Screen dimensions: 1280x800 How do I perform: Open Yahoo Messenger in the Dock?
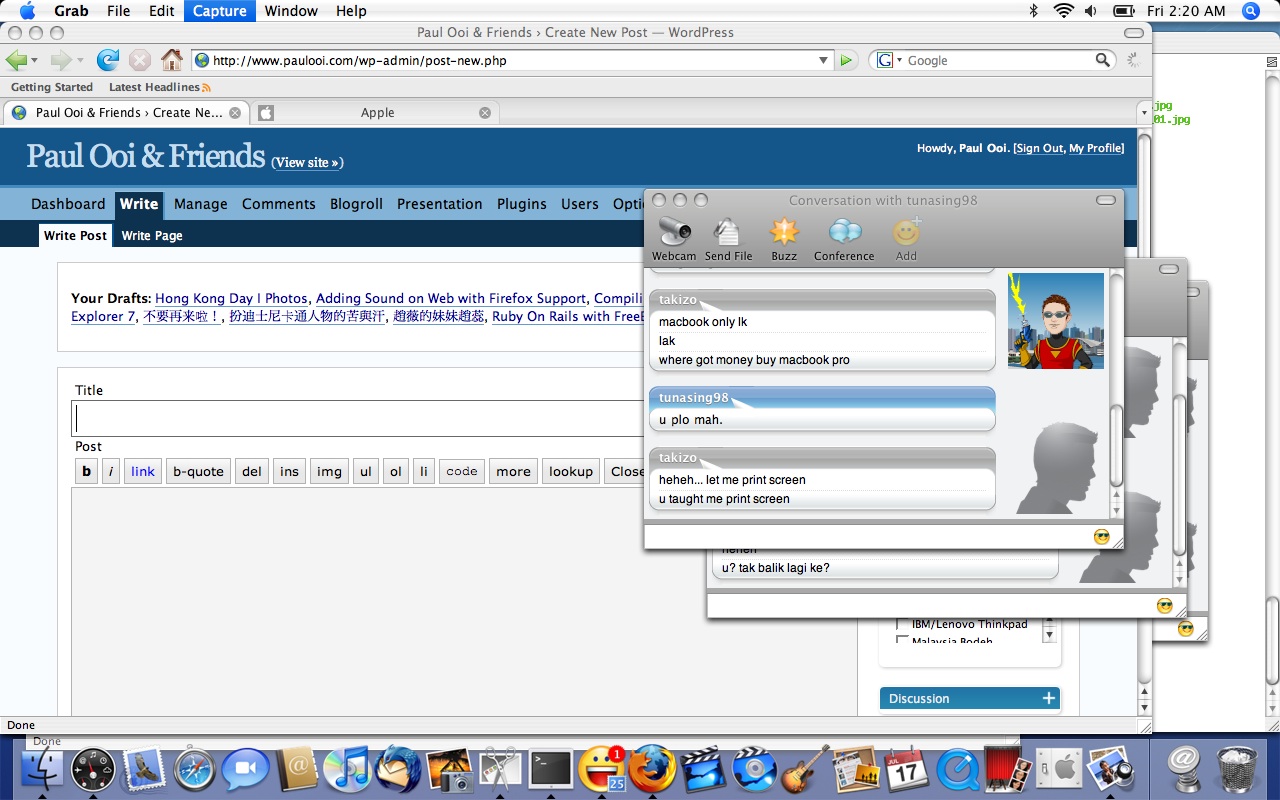pos(602,770)
